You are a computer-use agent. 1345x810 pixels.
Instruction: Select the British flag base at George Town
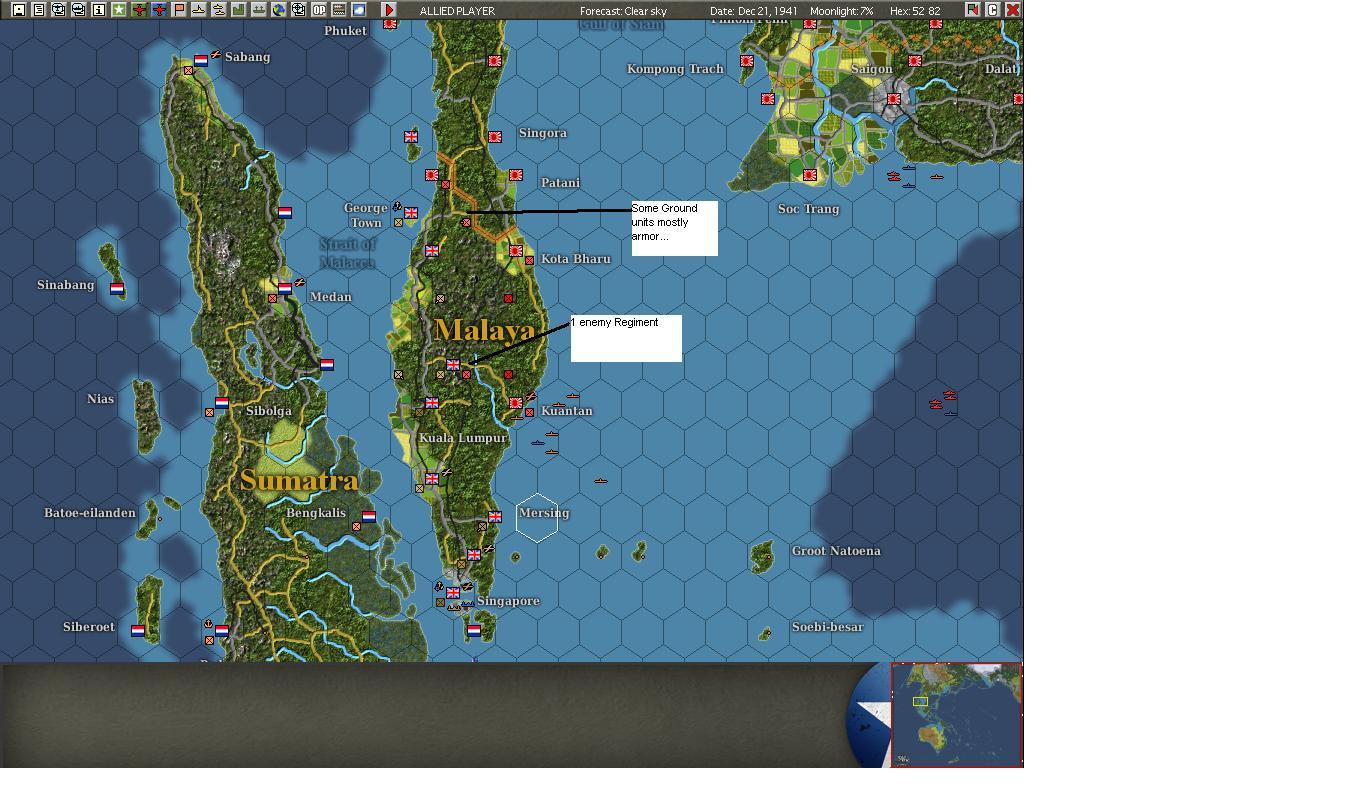click(411, 213)
